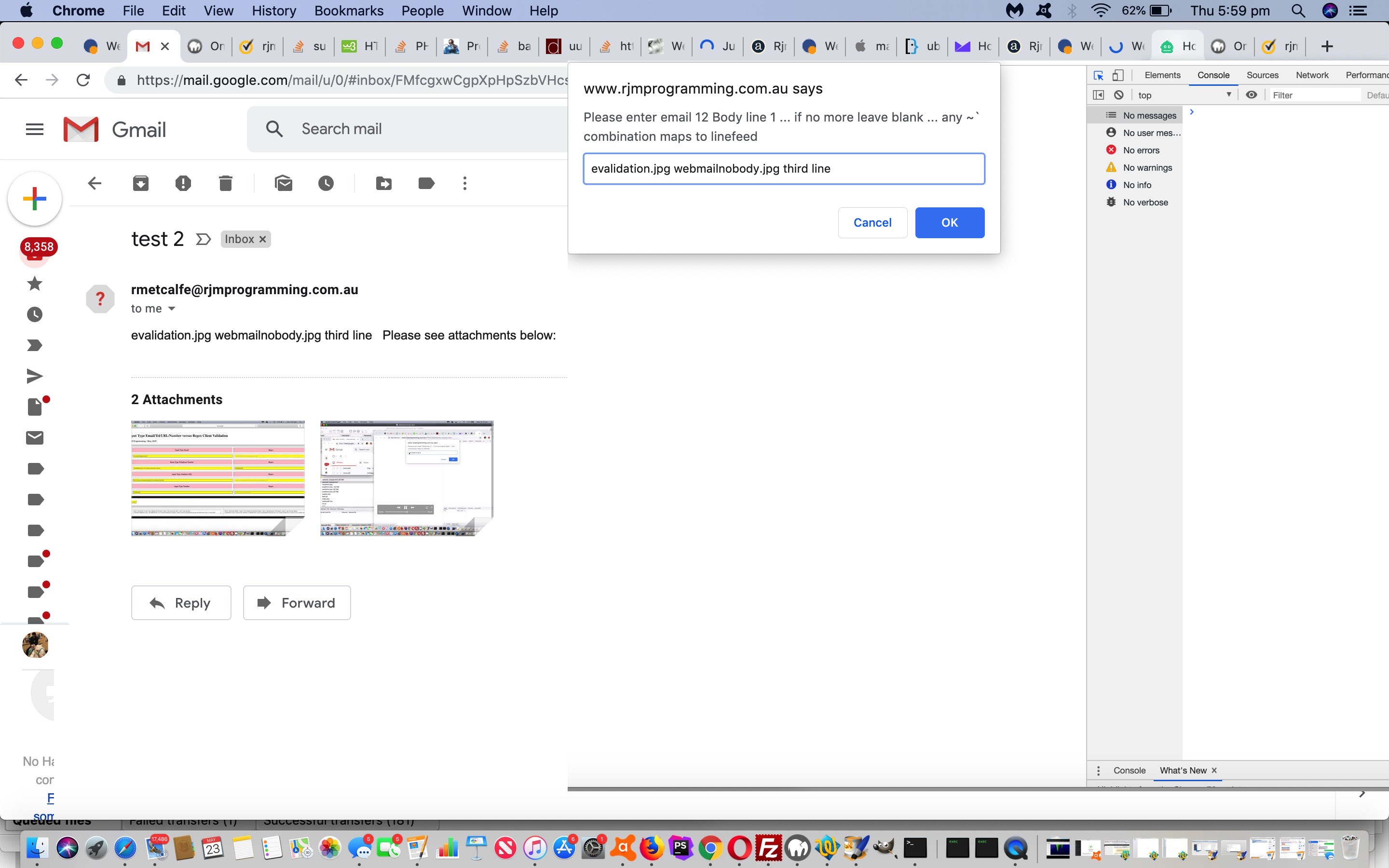Select 'No warnings' in console sidebar
Image resolution: width=1389 pixels, height=868 pixels.
pyautogui.click(x=1135, y=168)
